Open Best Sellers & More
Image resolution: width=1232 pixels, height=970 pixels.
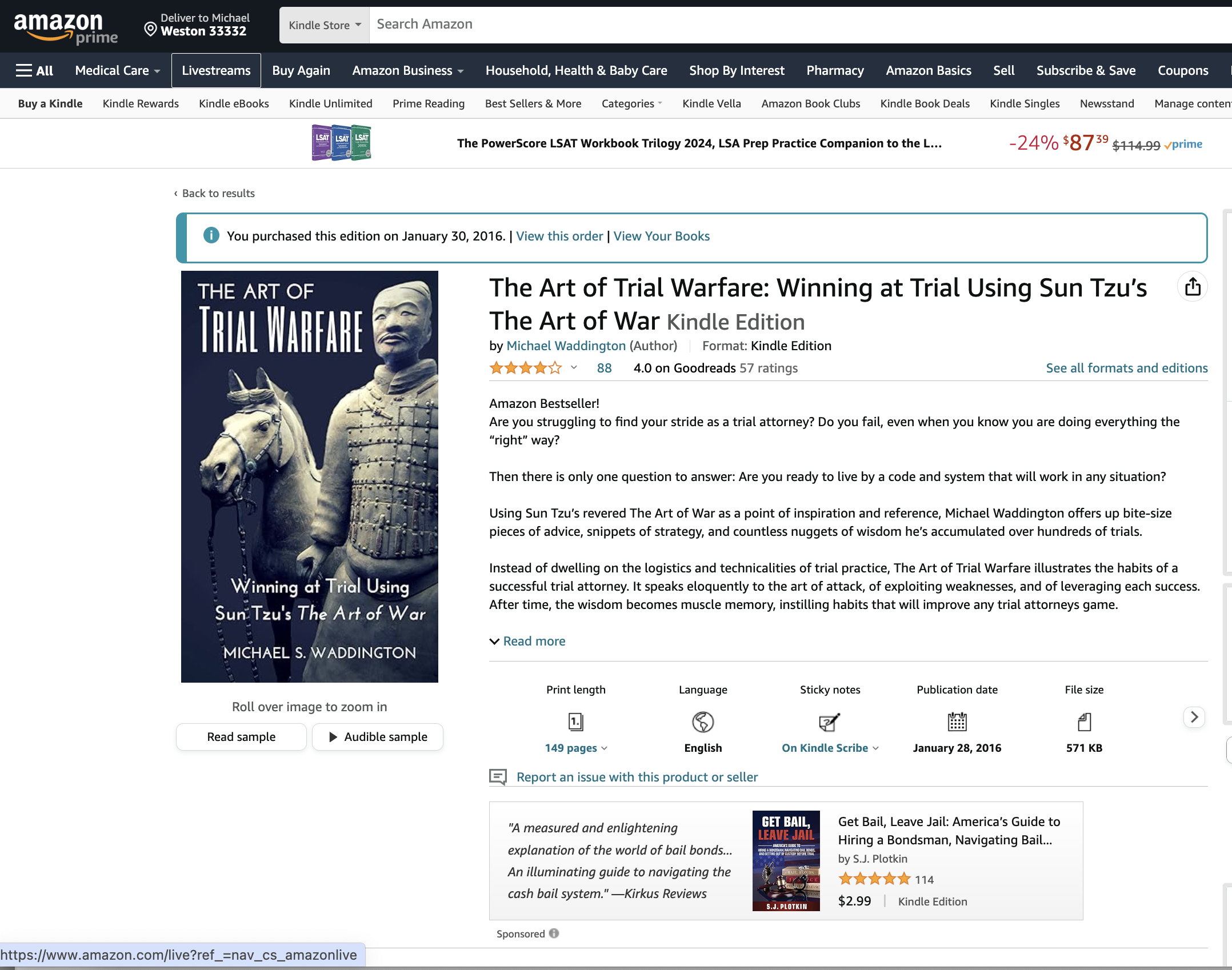533,103
